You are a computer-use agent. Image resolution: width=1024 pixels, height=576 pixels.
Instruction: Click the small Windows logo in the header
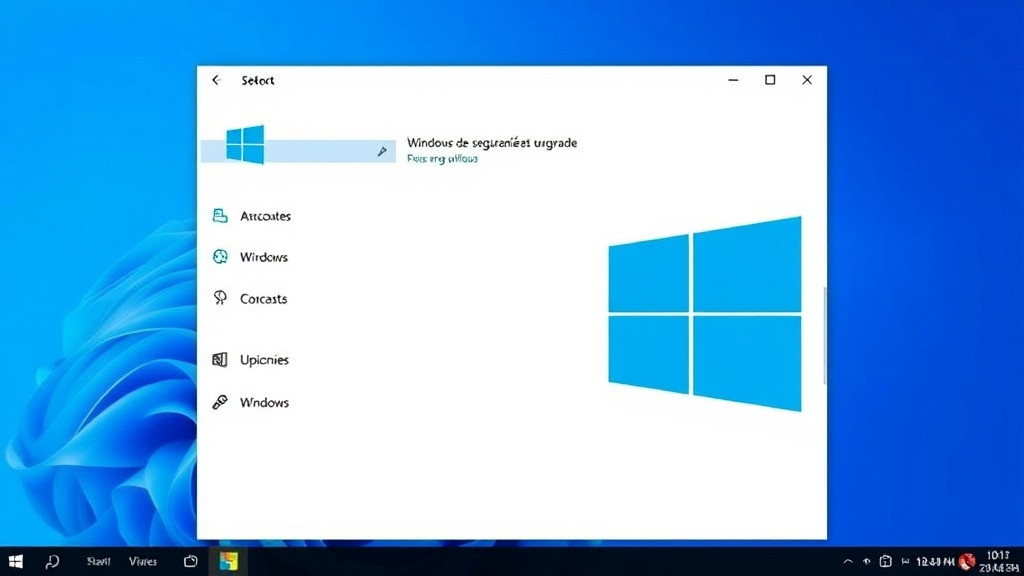pyautogui.click(x=245, y=144)
